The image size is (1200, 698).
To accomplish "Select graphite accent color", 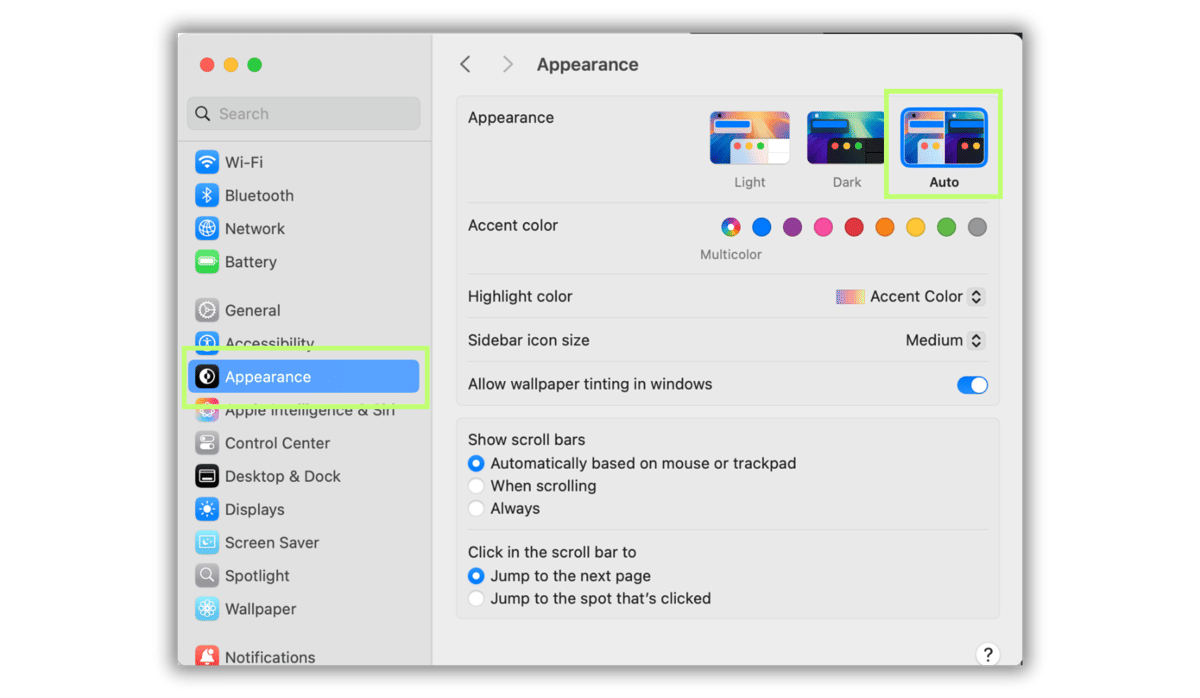I will point(977,227).
